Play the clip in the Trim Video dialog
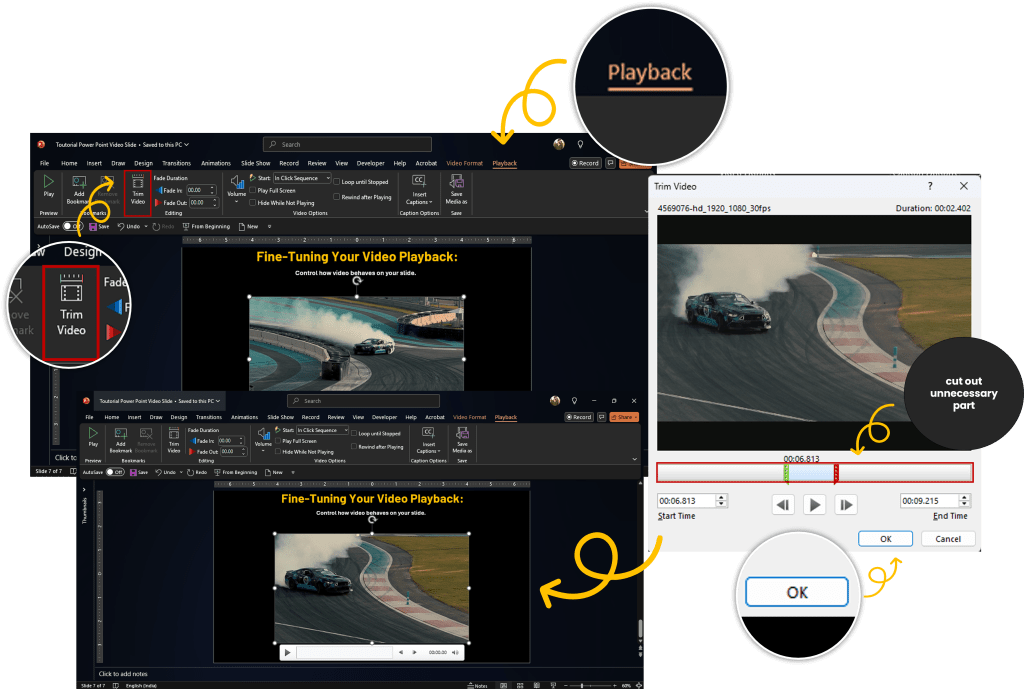 [x=815, y=505]
